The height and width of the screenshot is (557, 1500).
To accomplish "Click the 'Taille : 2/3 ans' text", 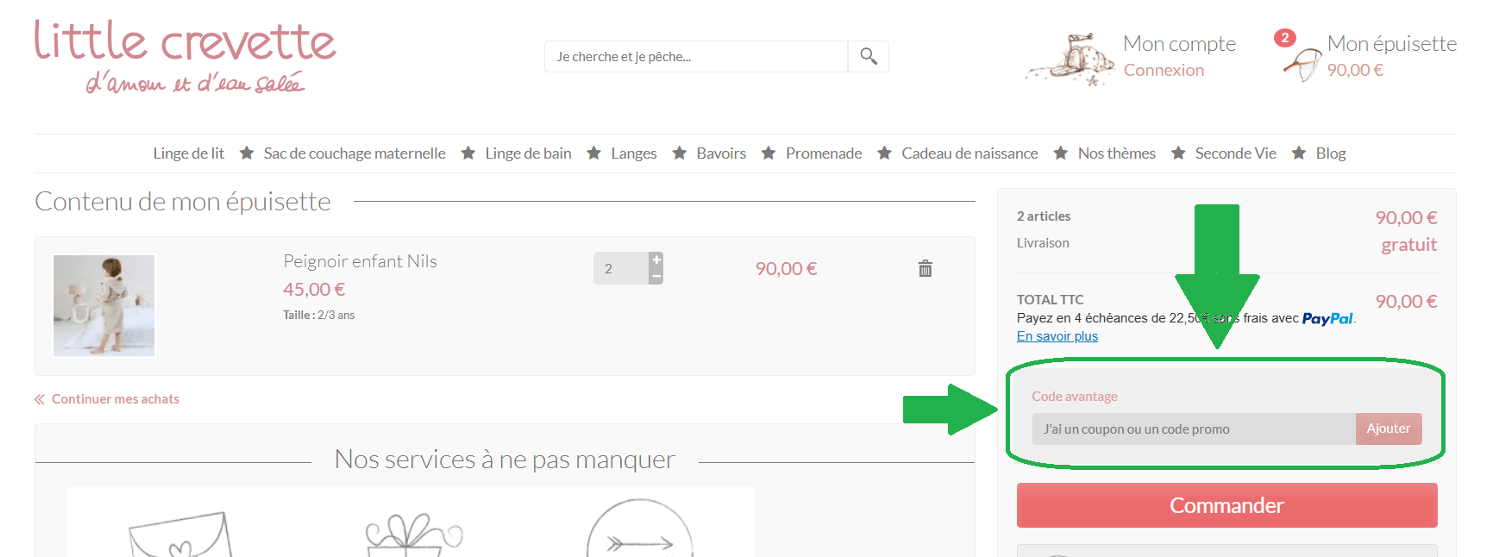I will 319,315.
